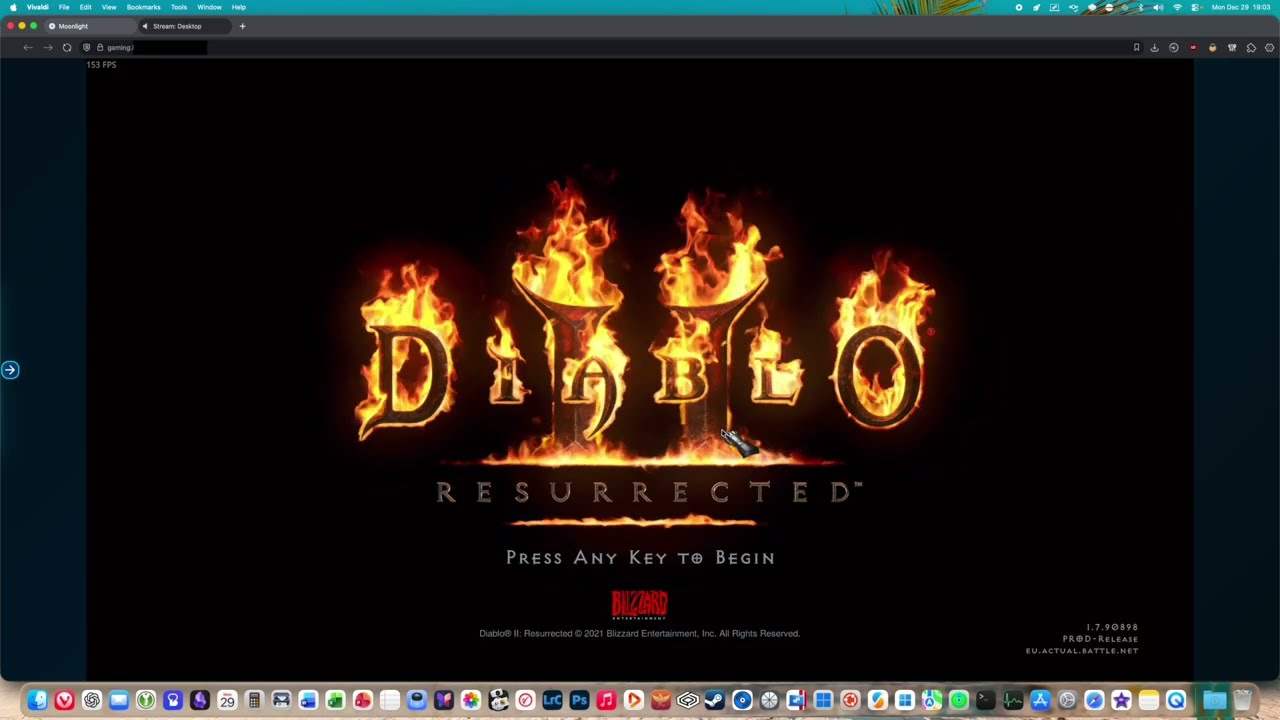Open Calculator from the dock
This screenshot has height=720, width=1280.
click(x=254, y=701)
